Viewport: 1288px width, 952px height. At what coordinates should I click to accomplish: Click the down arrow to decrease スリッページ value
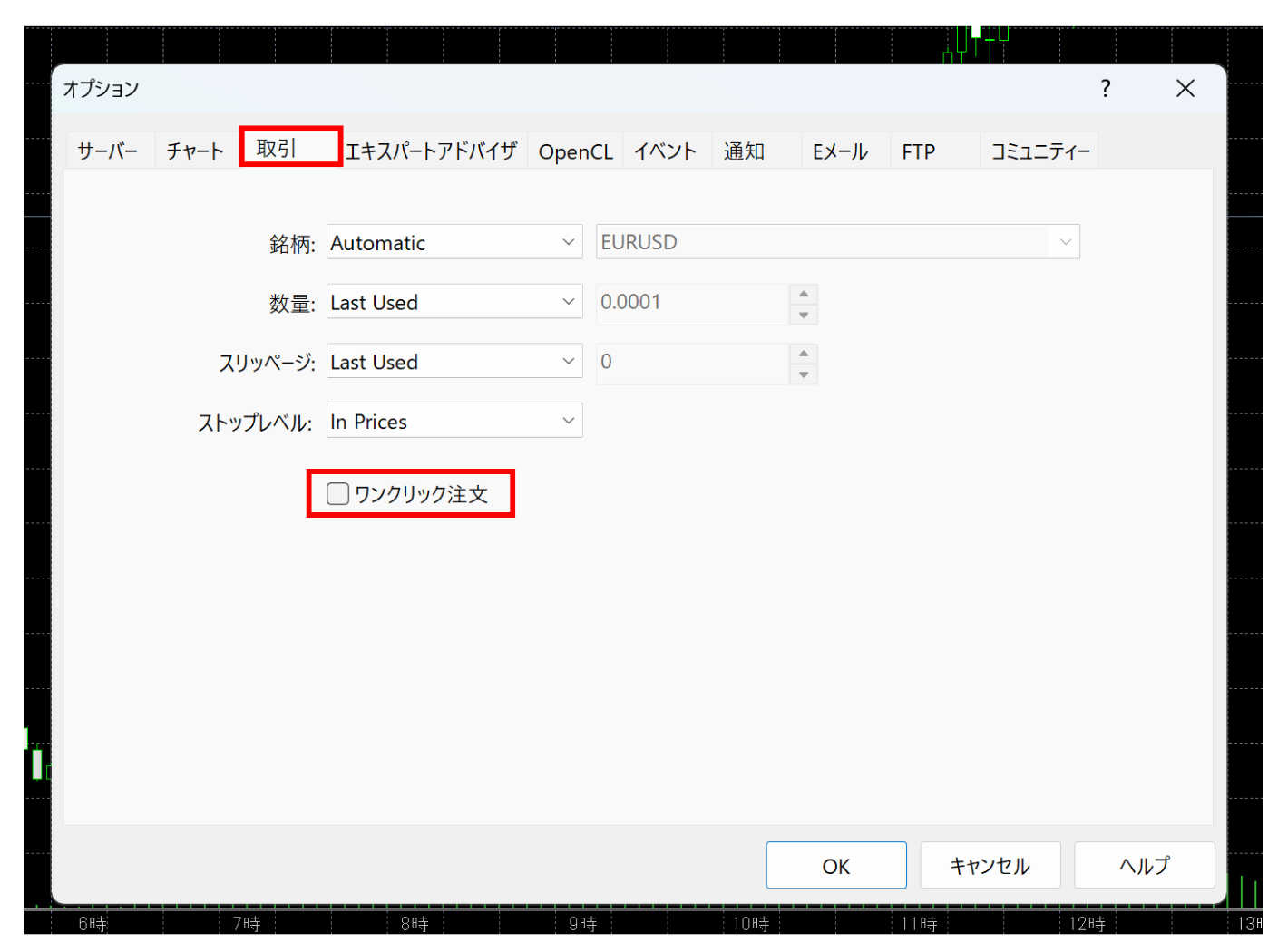804,373
